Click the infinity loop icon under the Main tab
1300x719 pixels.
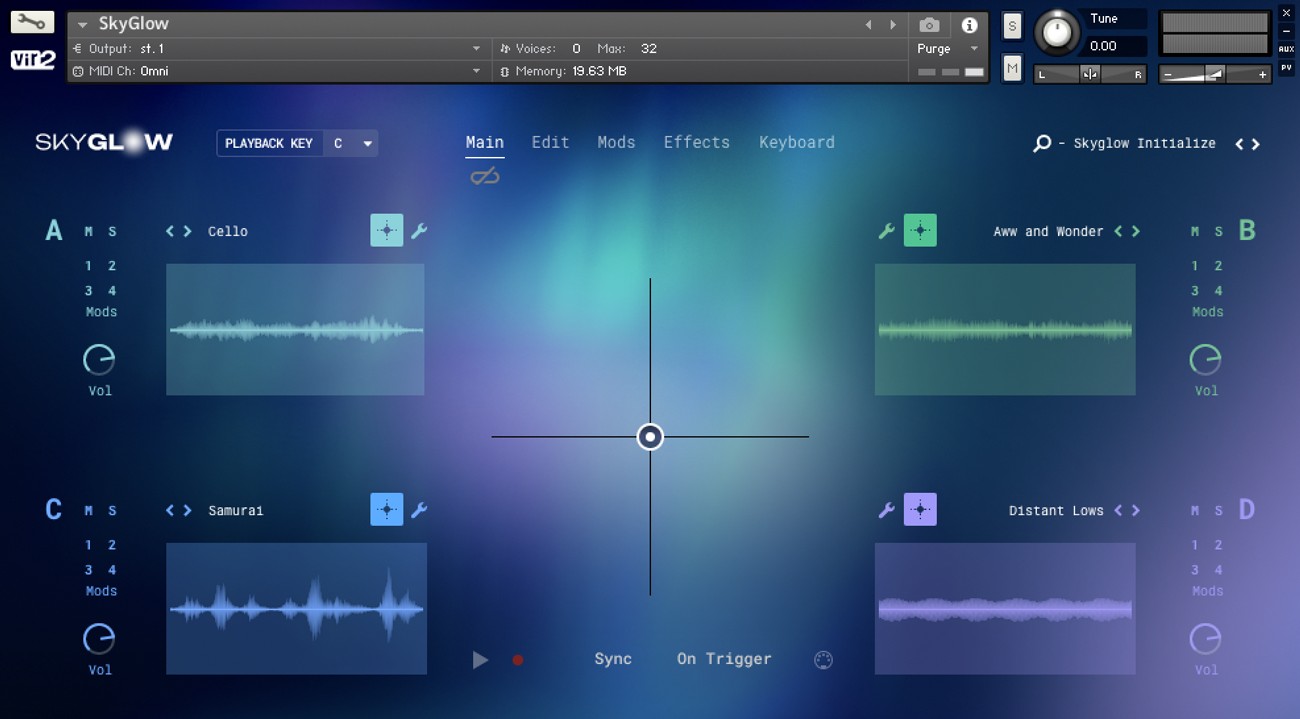(484, 176)
